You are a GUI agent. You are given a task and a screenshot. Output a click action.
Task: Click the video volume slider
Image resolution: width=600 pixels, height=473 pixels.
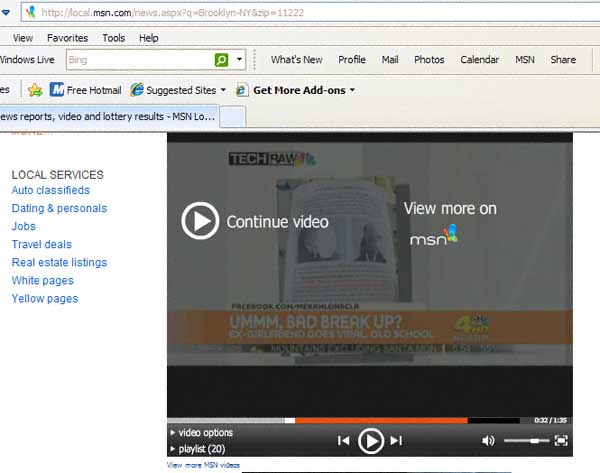click(x=526, y=440)
